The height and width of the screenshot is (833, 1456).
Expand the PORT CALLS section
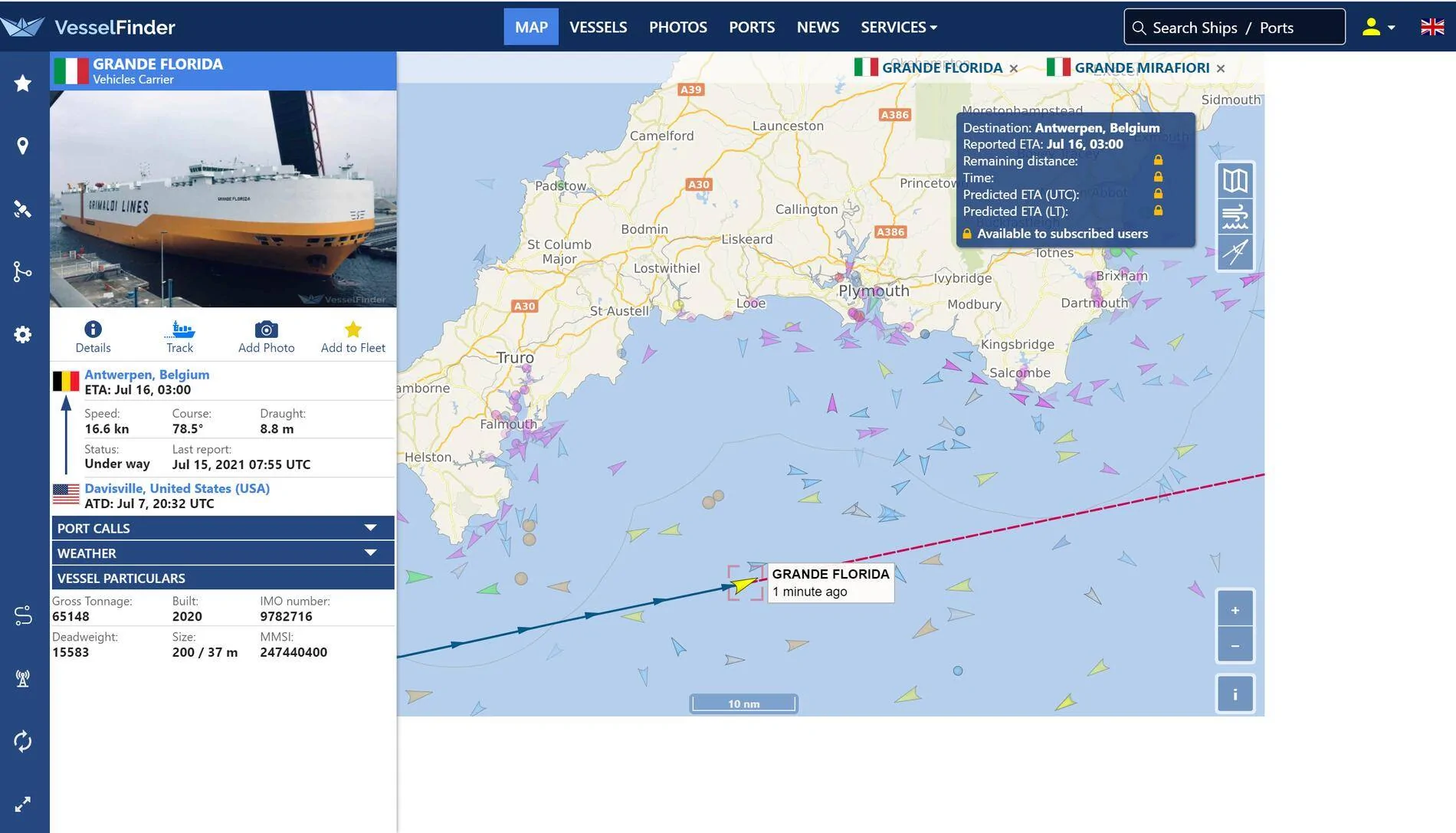coord(223,528)
